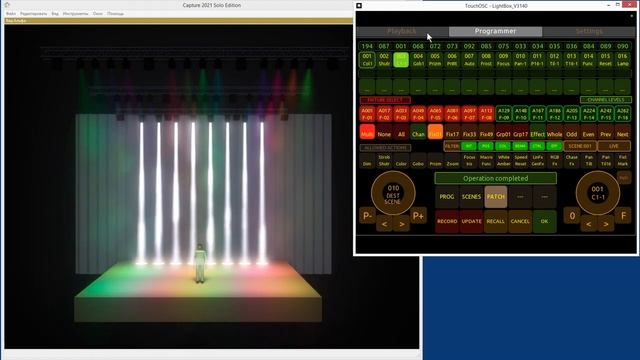Click the None selection button

(x=384, y=132)
